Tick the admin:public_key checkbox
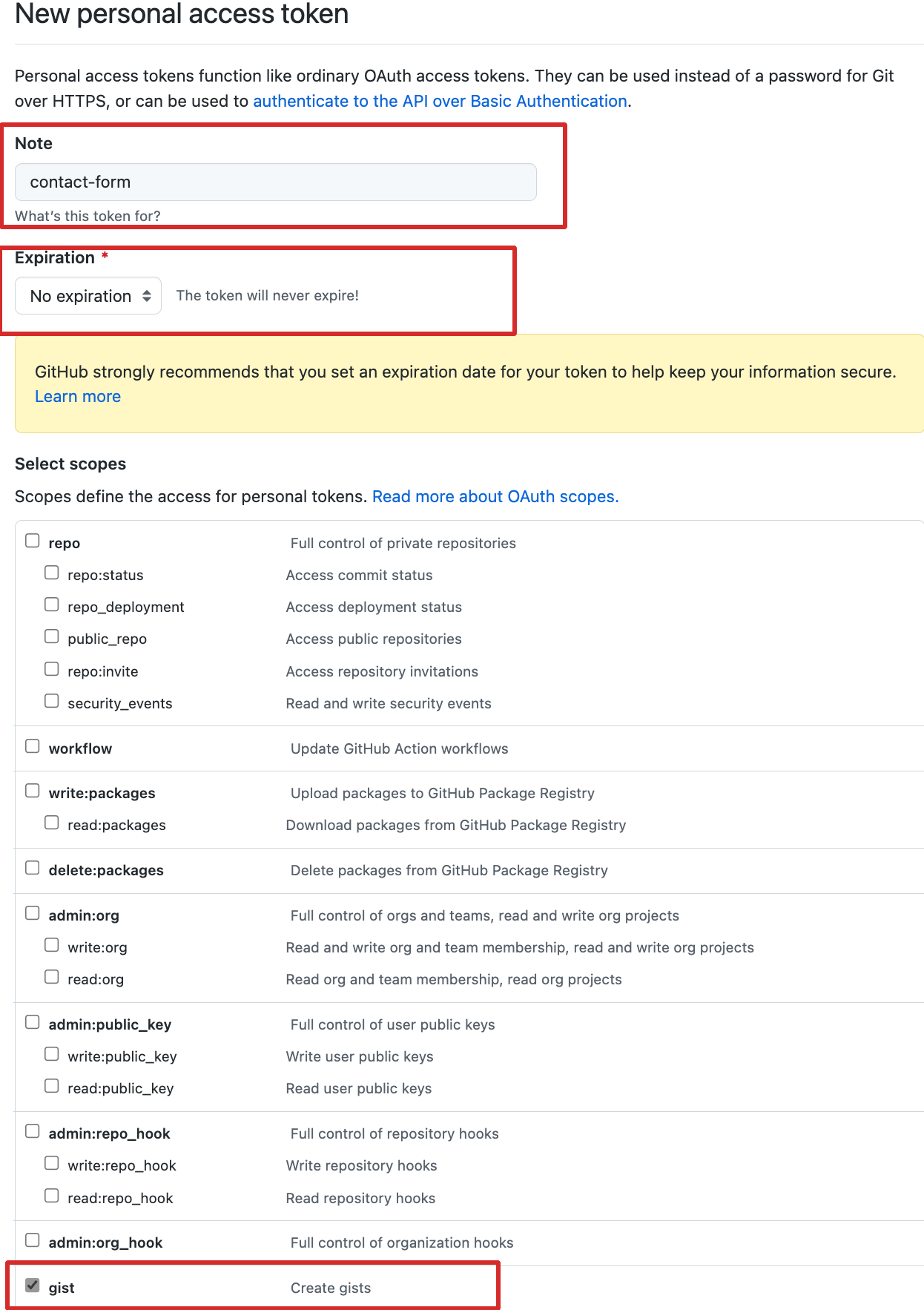 (x=33, y=1022)
